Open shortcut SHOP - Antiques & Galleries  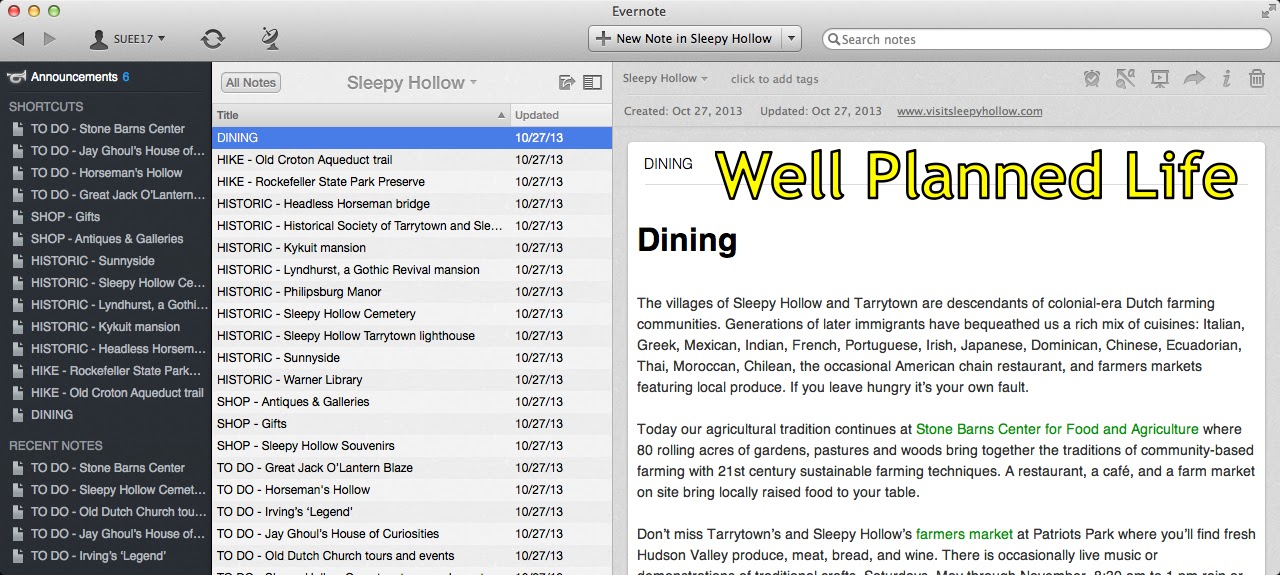click(106, 239)
